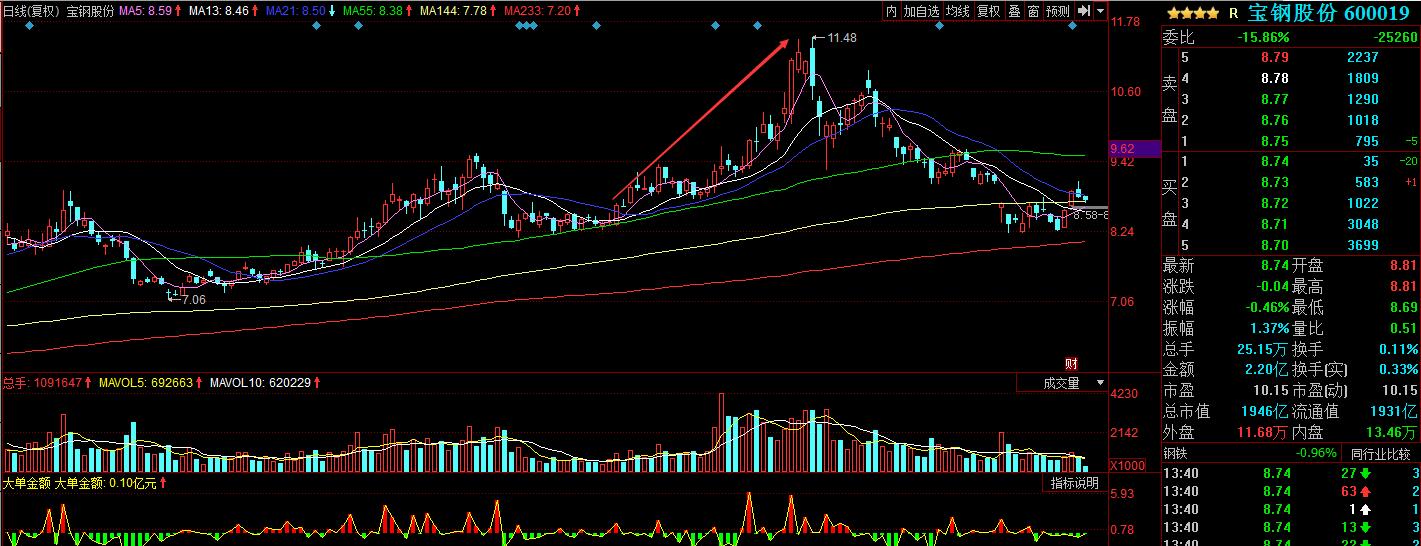1421x546 pixels.
Task: Click the 量比 0.51 value
Action: [1403, 328]
